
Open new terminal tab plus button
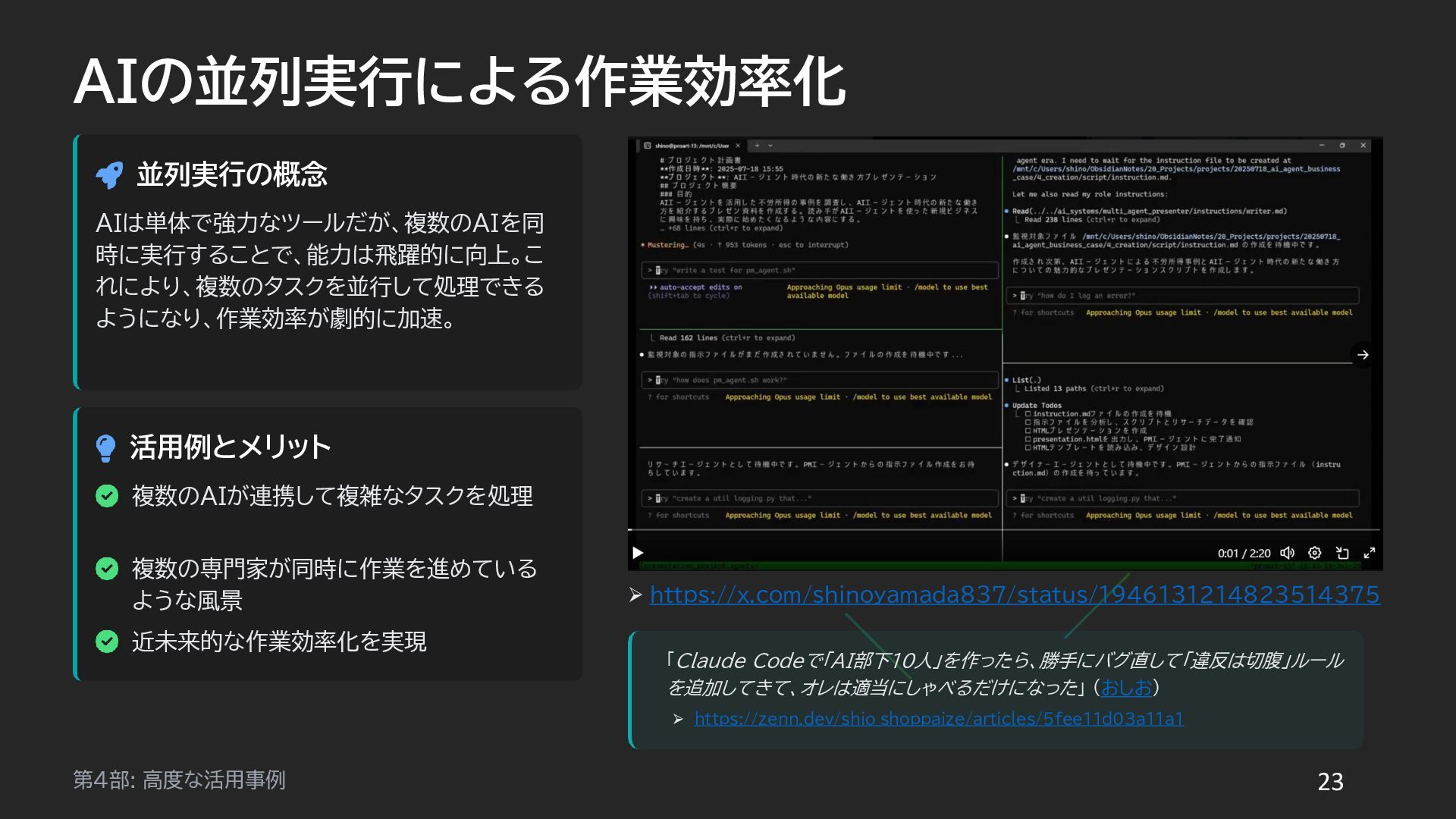[757, 146]
